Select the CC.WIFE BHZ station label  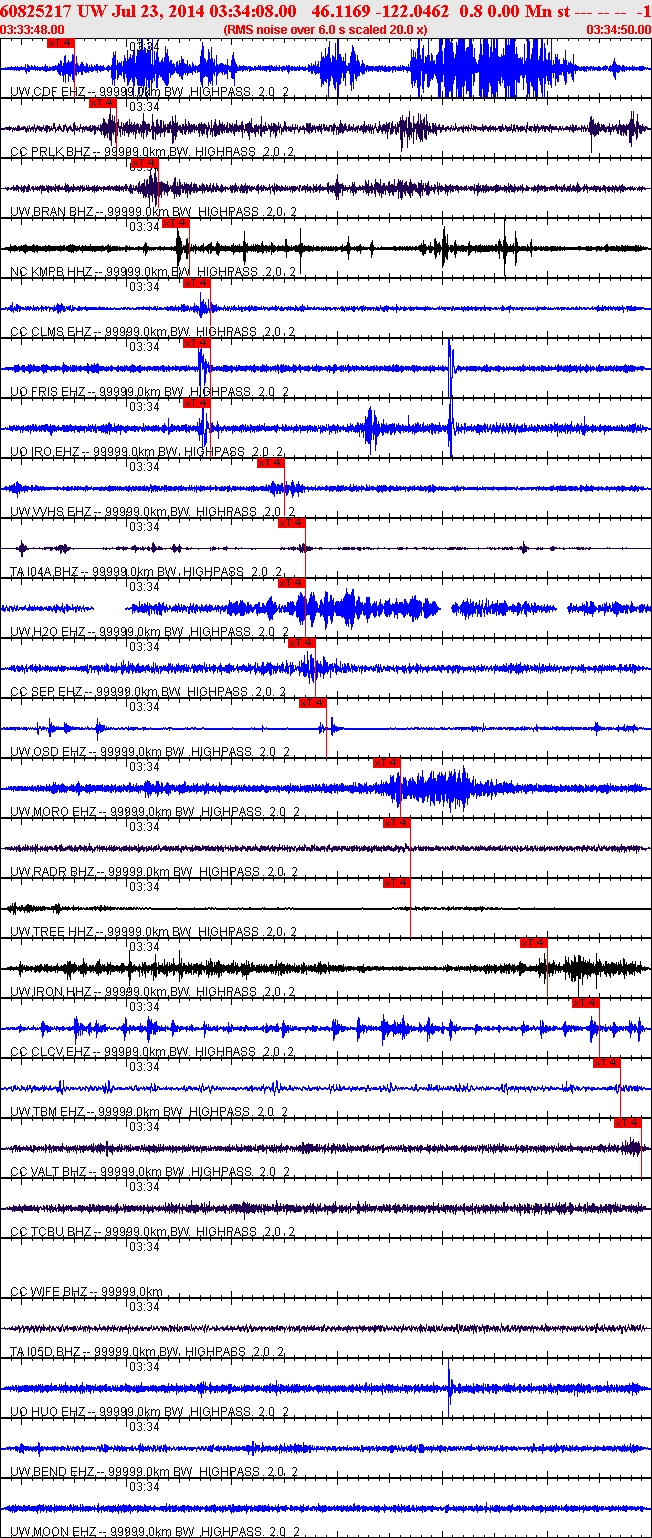pos(49,1291)
